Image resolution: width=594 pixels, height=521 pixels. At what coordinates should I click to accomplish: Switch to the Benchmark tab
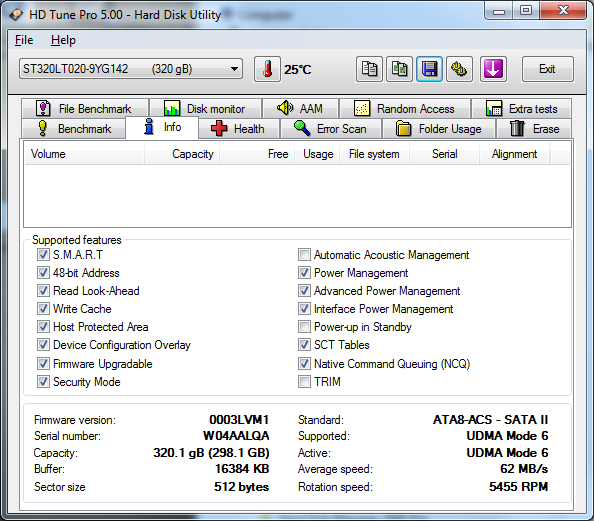[x=74, y=128]
